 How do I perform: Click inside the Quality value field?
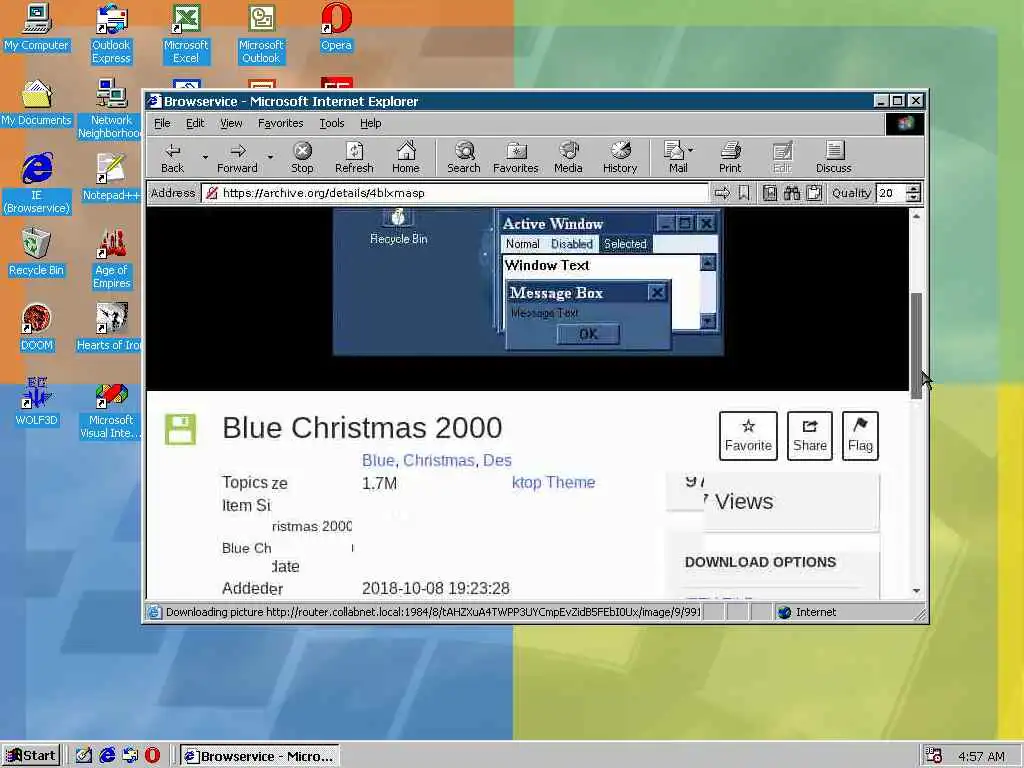click(x=892, y=193)
